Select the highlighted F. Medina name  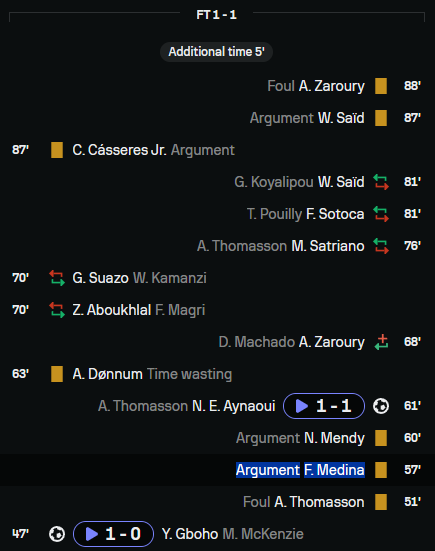(334, 470)
